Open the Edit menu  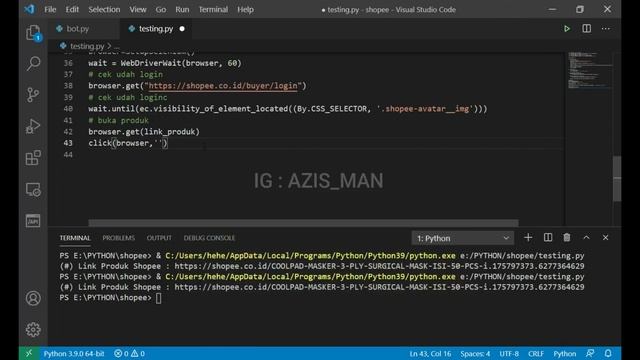tap(72, 9)
